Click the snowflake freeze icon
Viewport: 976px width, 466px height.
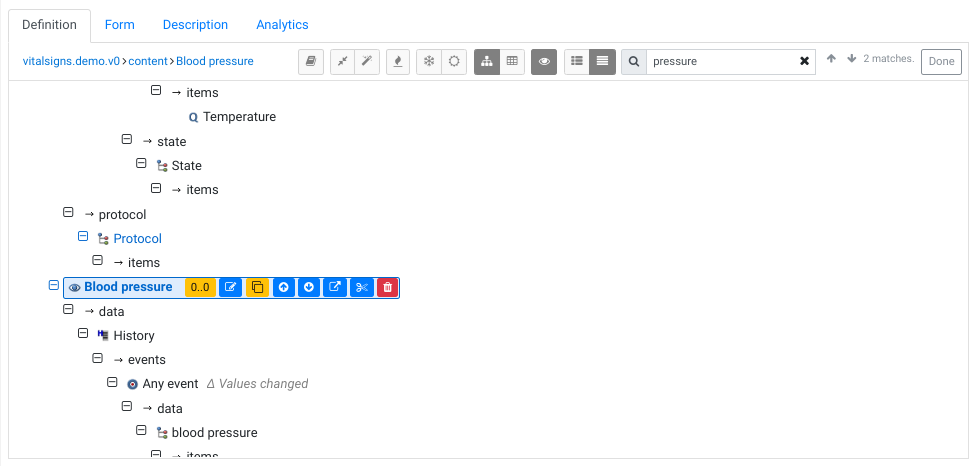pyautogui.click(x=429, y=61)
